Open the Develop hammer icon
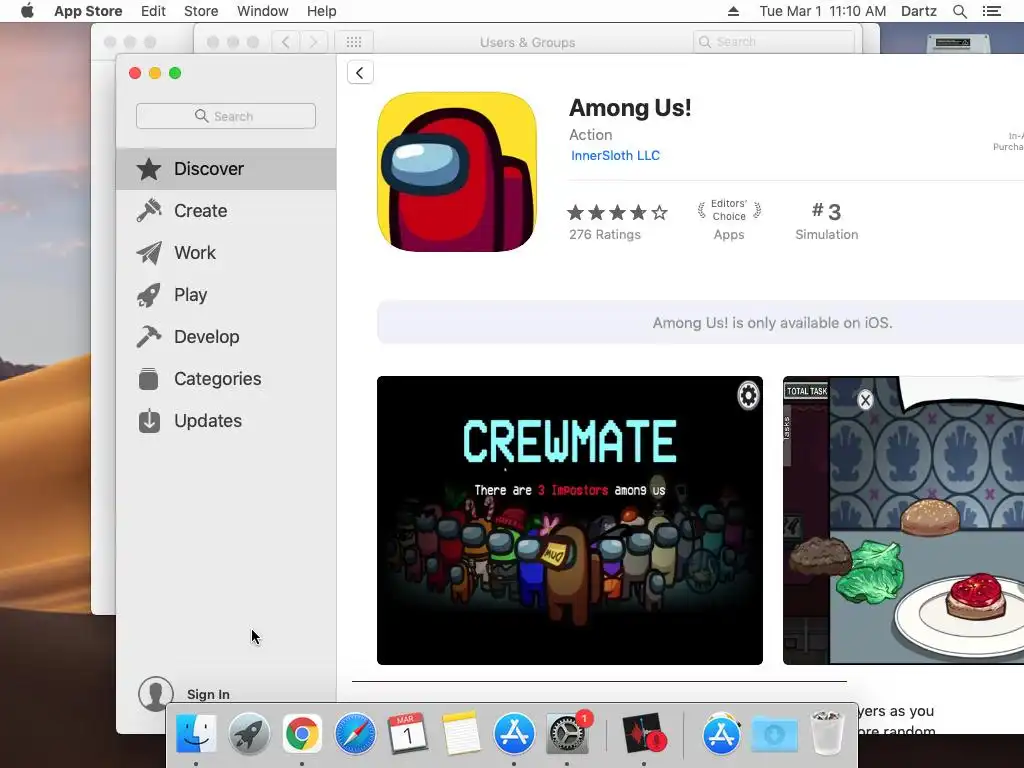The width and height of the screenshot is (1024, 768). [x=149, y=337]
